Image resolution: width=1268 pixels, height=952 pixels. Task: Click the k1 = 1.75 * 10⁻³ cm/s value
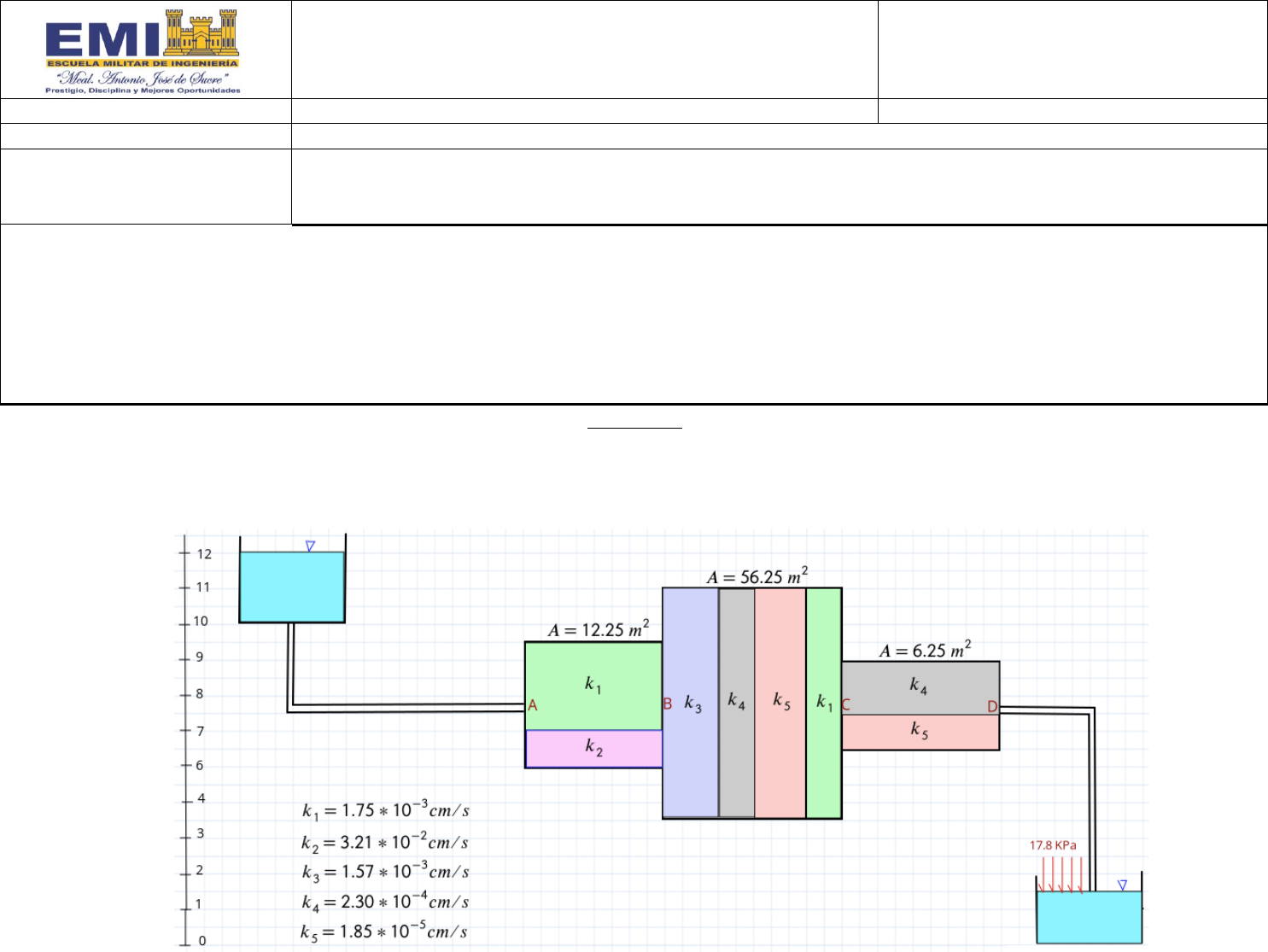click(x=385, y=810)
